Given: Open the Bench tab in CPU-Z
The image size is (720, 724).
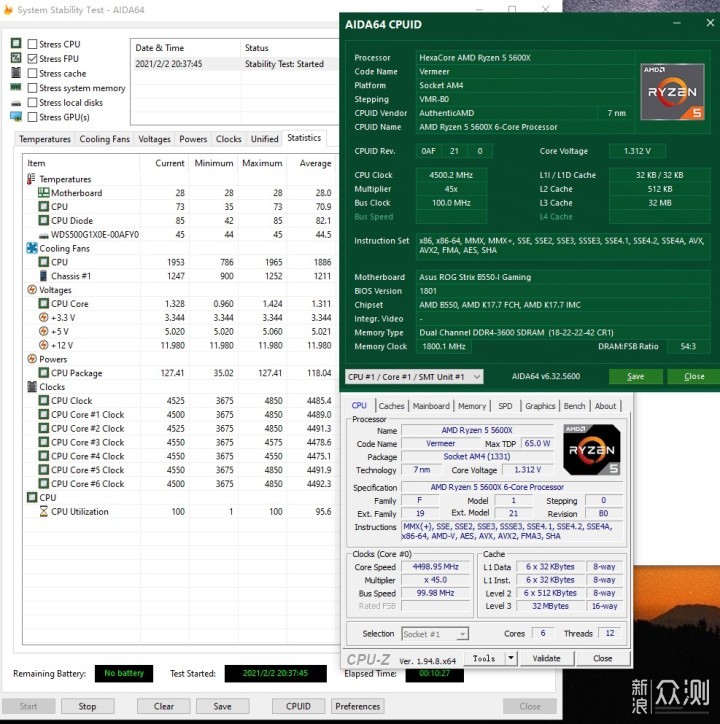Looking at the screenshot, I should [x=575, y=406].
